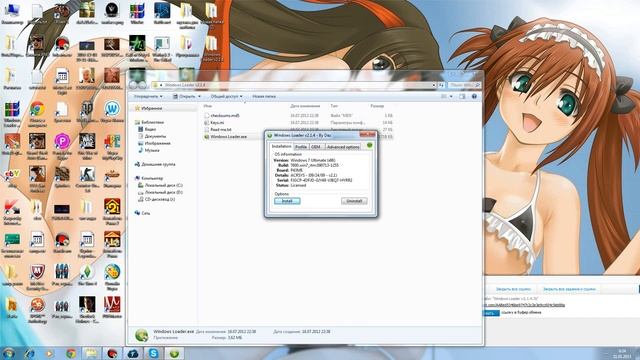Click the green status indicator in Windows Loader dialog
Screen dimensions: 640x360
coord(369,145)
